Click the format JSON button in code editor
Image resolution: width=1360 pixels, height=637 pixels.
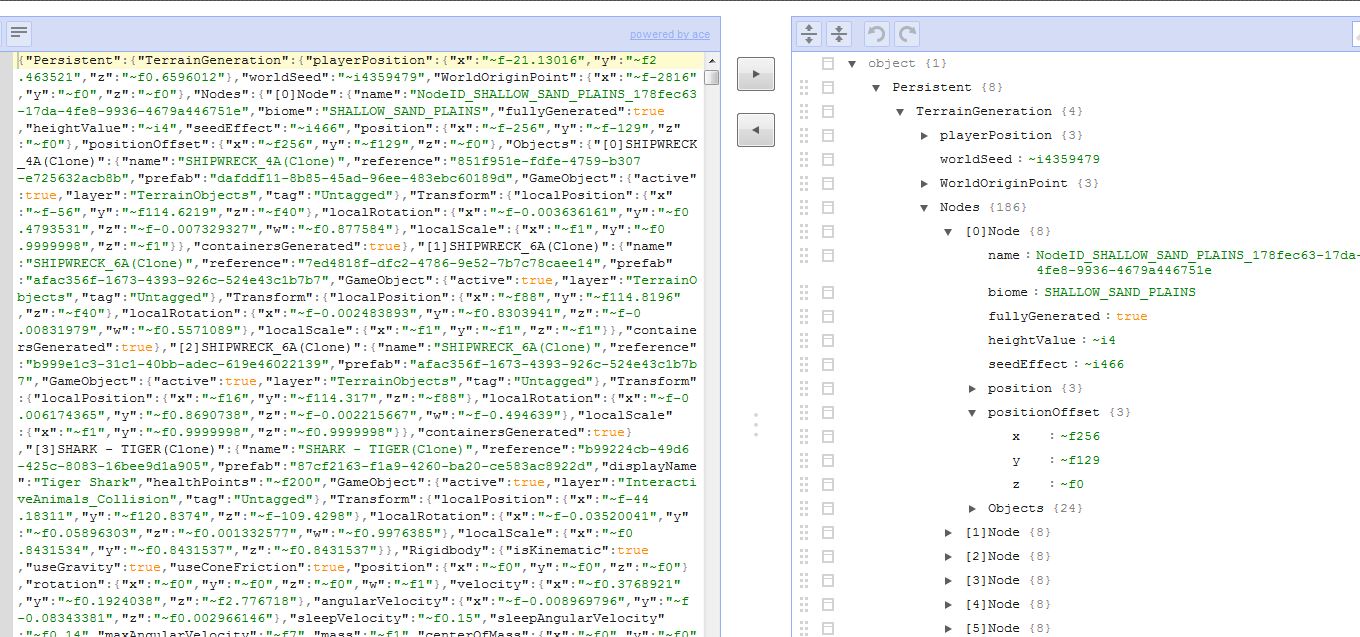point(20,33)
